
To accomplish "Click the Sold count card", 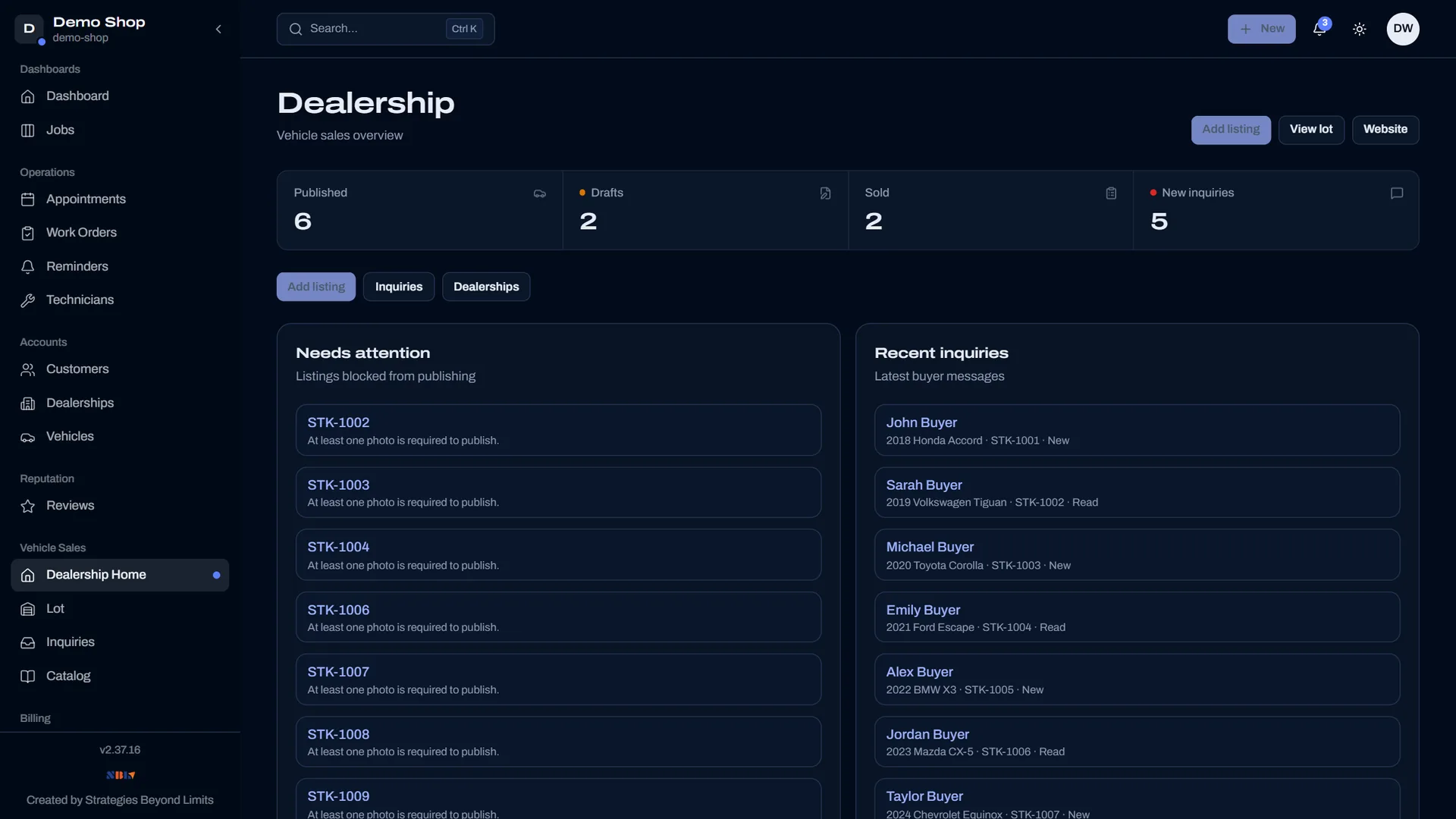I will tap(990, 210).
